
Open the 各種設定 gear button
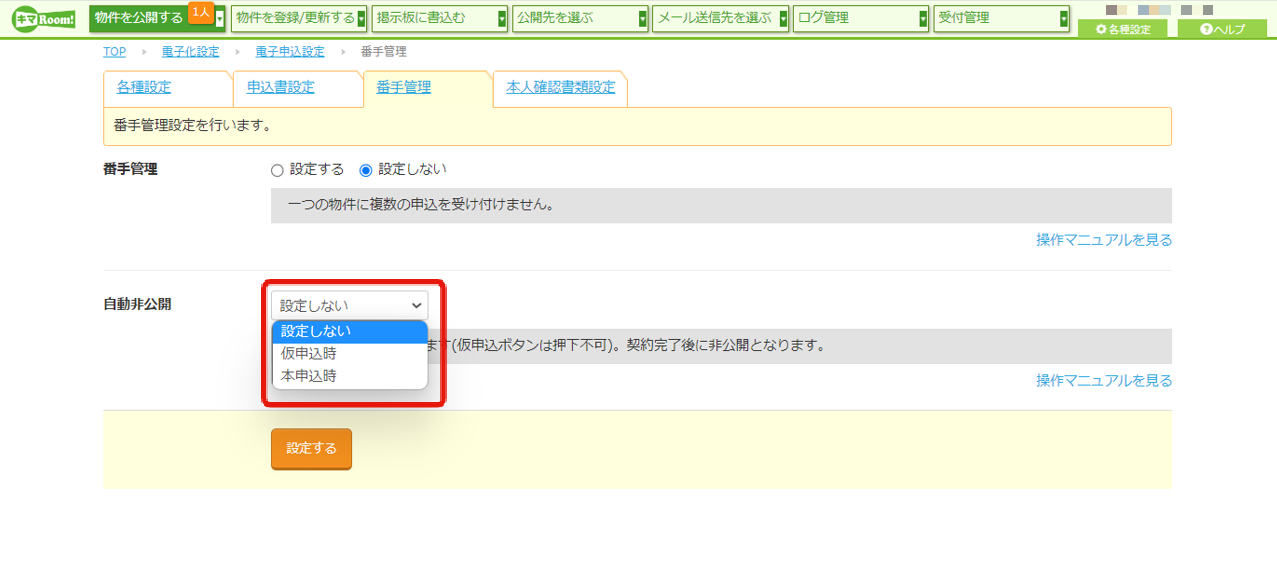pos(1123,29)
